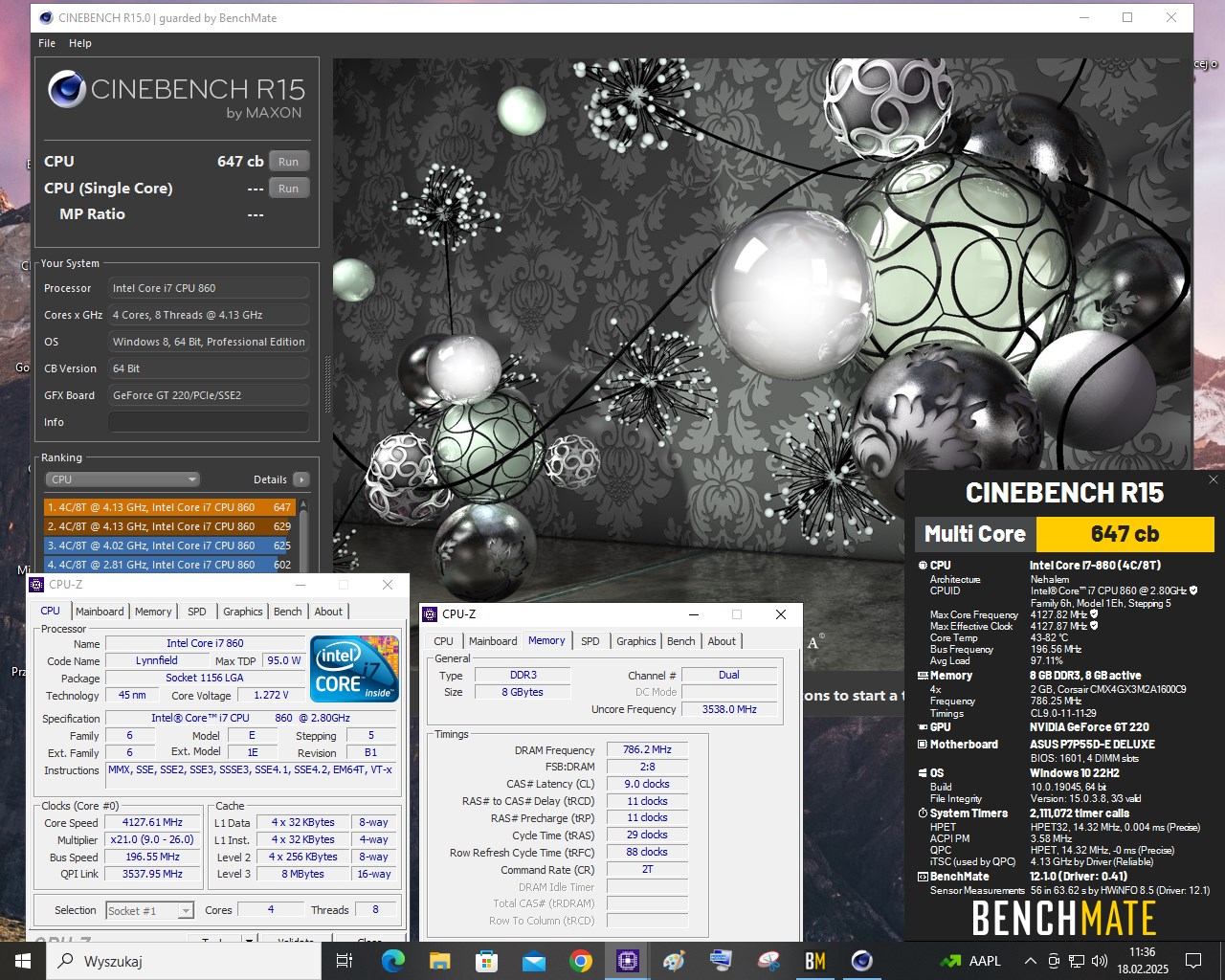Screen dimensions: 1225x980
Task: Run the CPU Single Core benchmark
Action: pos(289,189)
